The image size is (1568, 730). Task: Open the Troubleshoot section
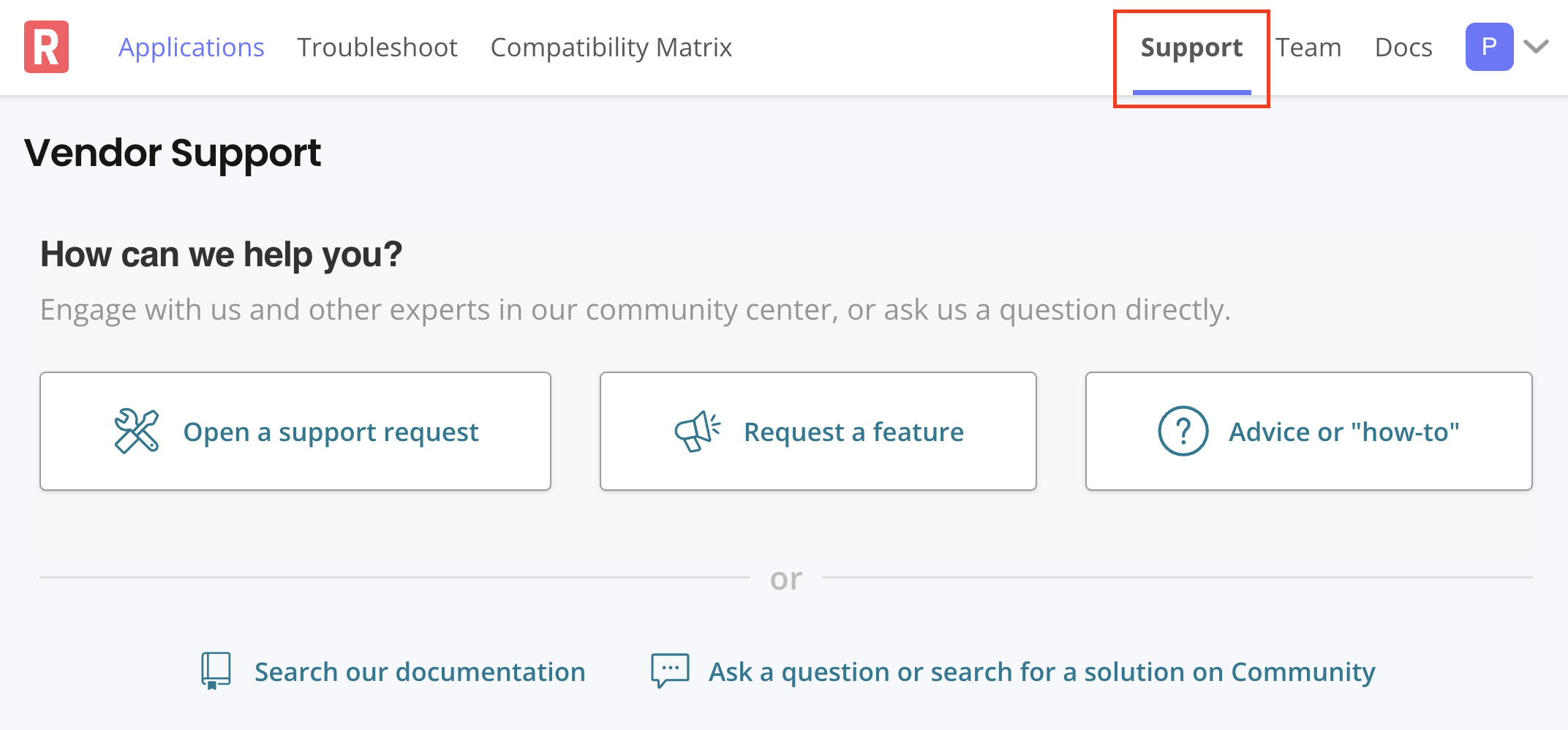[377, 47]
